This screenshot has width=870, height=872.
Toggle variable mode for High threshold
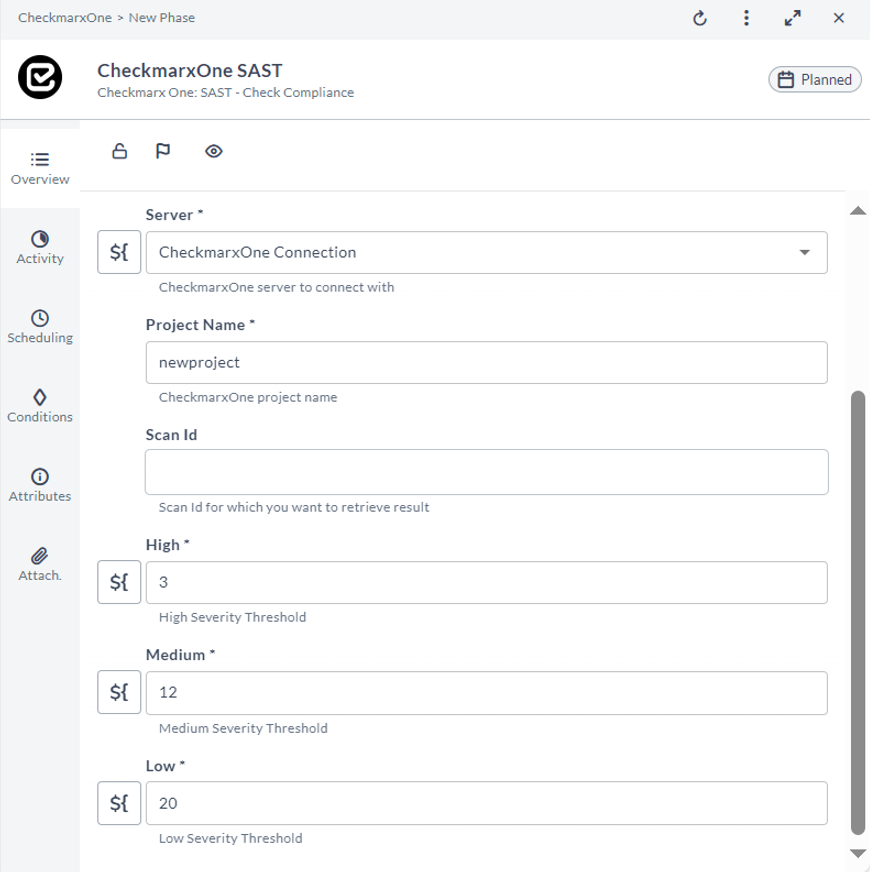[119, 582]
